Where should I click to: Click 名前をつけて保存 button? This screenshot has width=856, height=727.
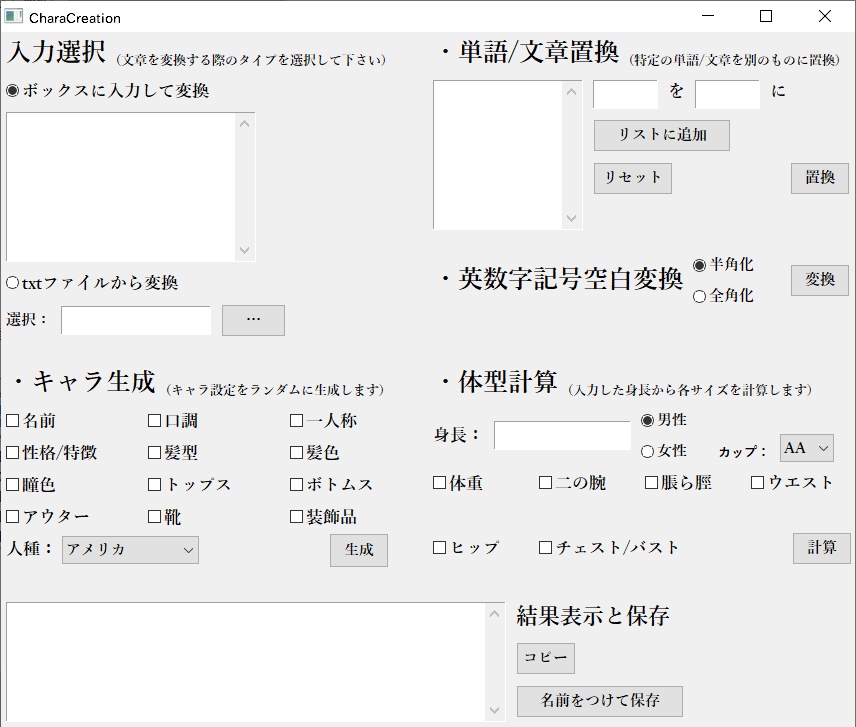600,701
